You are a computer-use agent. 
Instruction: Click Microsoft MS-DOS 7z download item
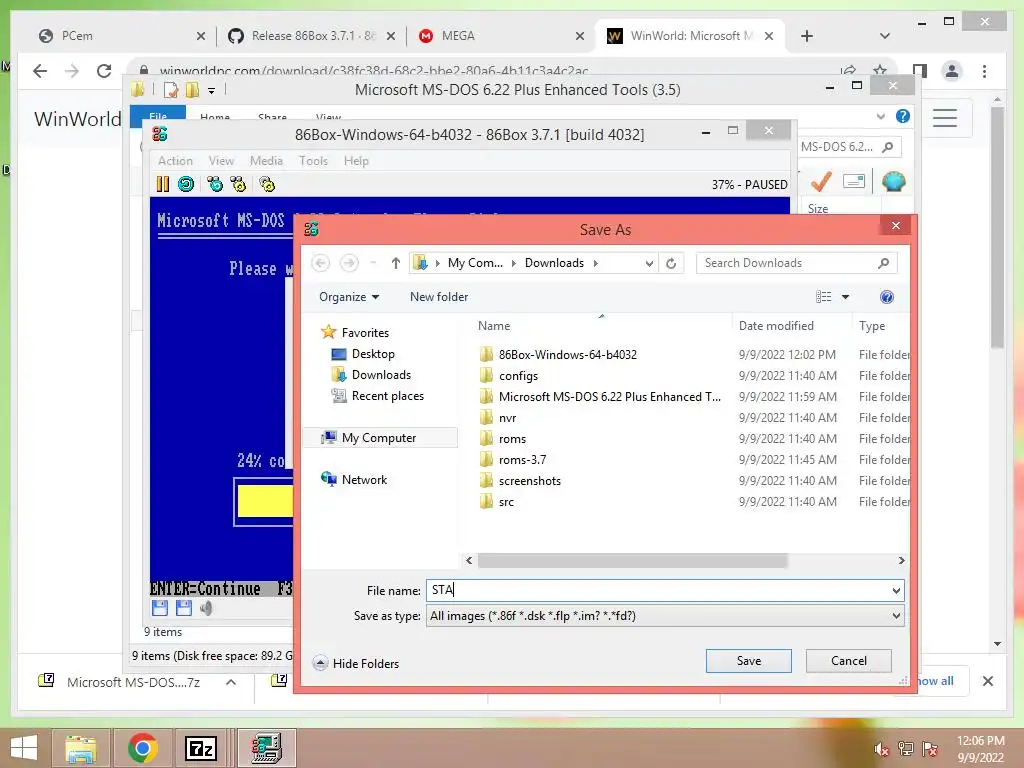(133, 682)
